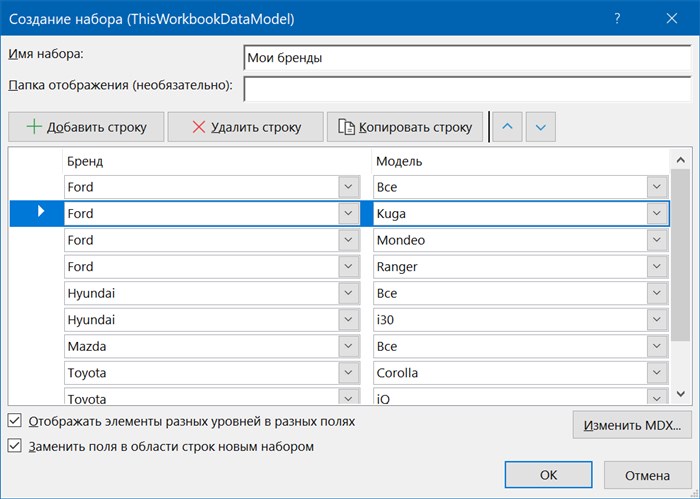Click the Corolla model cell text
700x499 pixels.
tap(397, 373)
